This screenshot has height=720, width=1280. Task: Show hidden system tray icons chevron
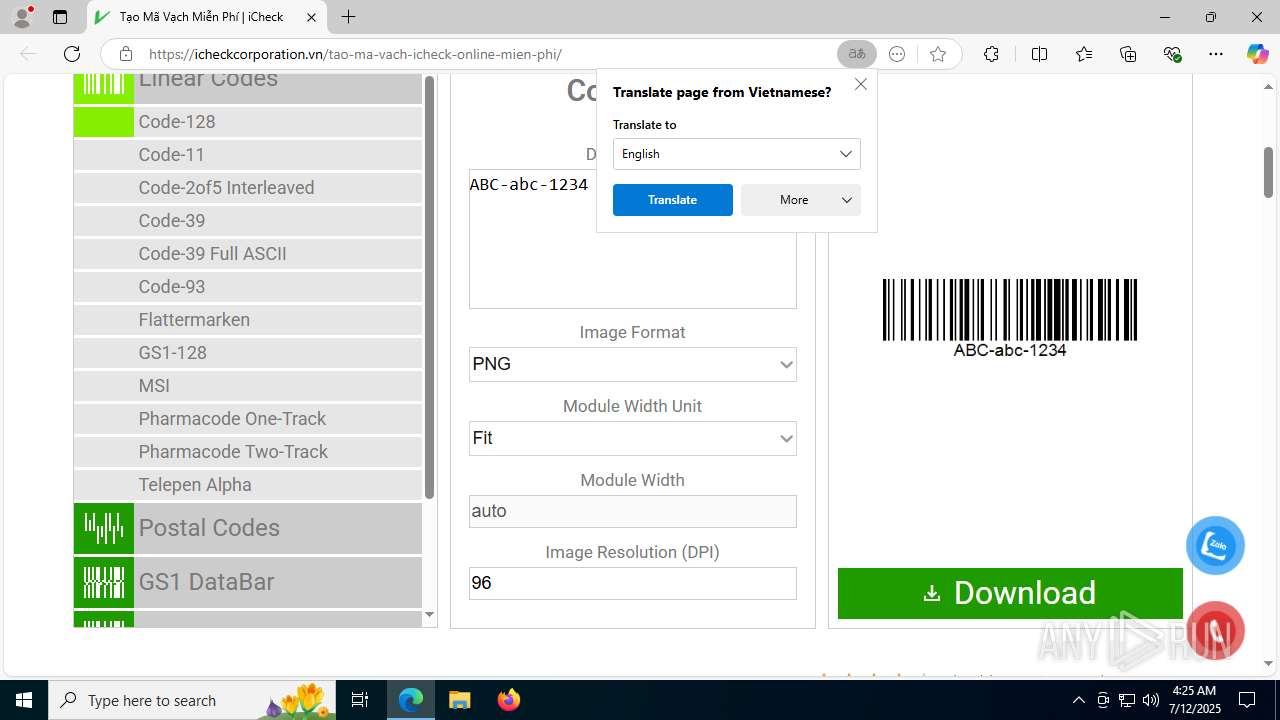1078,700
